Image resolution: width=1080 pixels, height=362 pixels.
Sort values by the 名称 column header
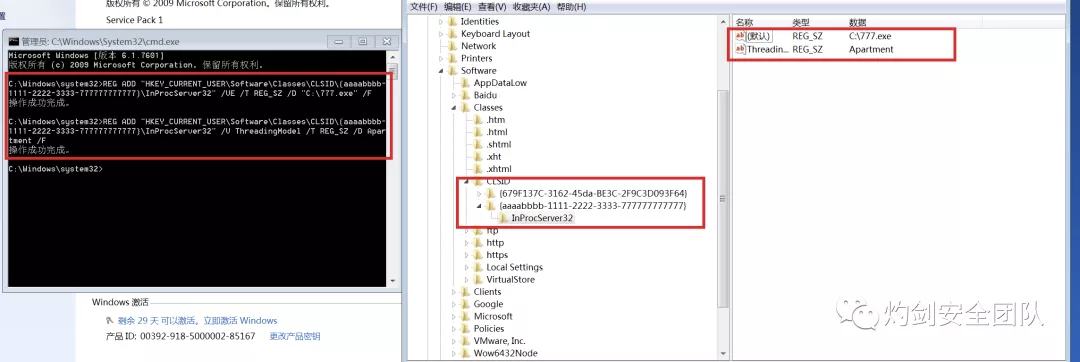744,22
